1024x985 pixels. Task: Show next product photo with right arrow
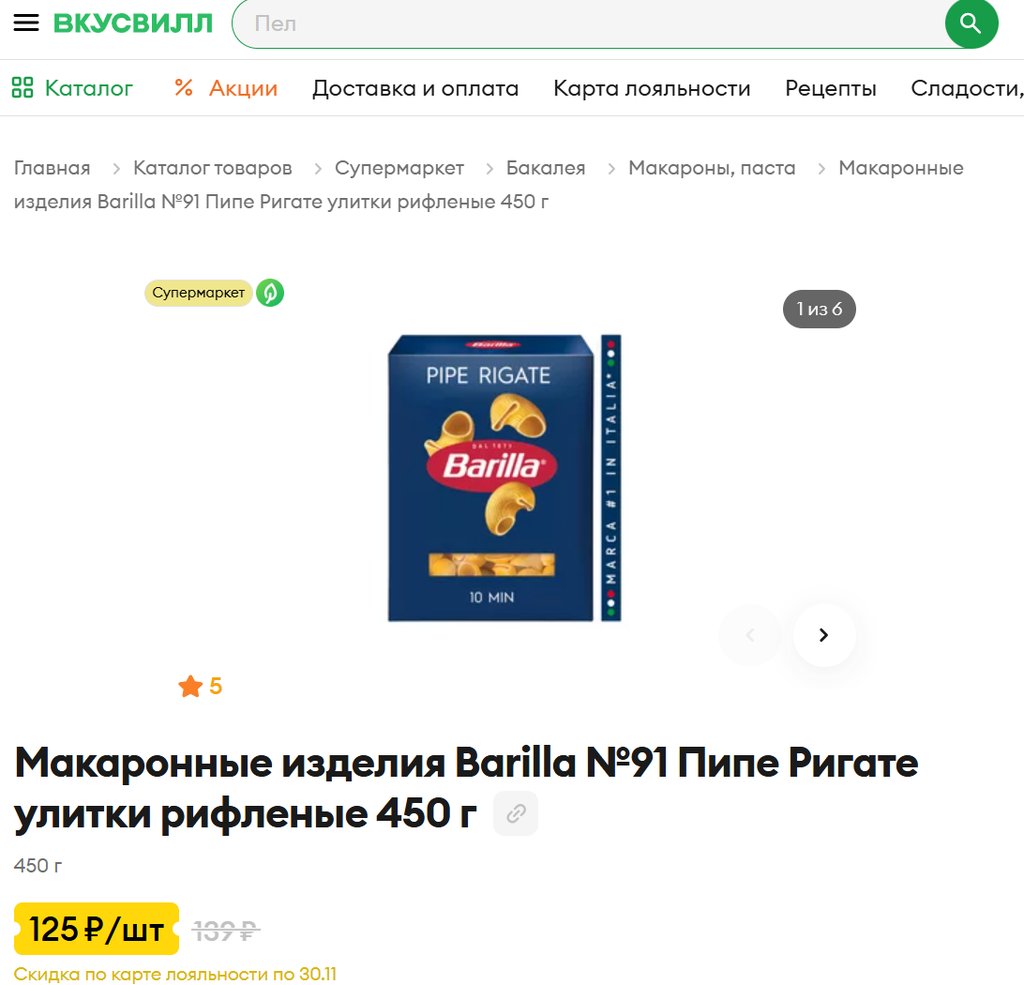coord(824,635)
